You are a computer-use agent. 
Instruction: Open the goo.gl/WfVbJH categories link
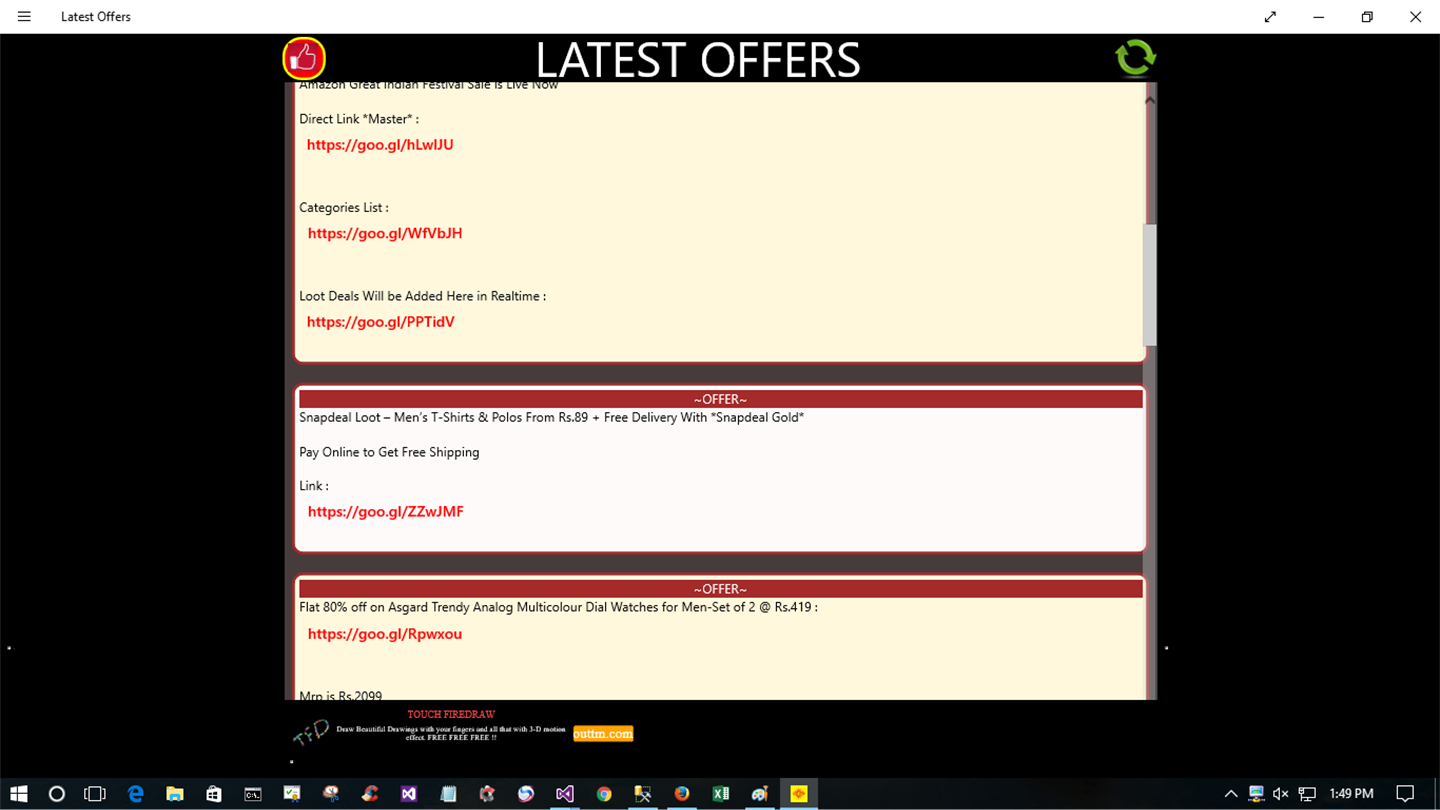385,233
